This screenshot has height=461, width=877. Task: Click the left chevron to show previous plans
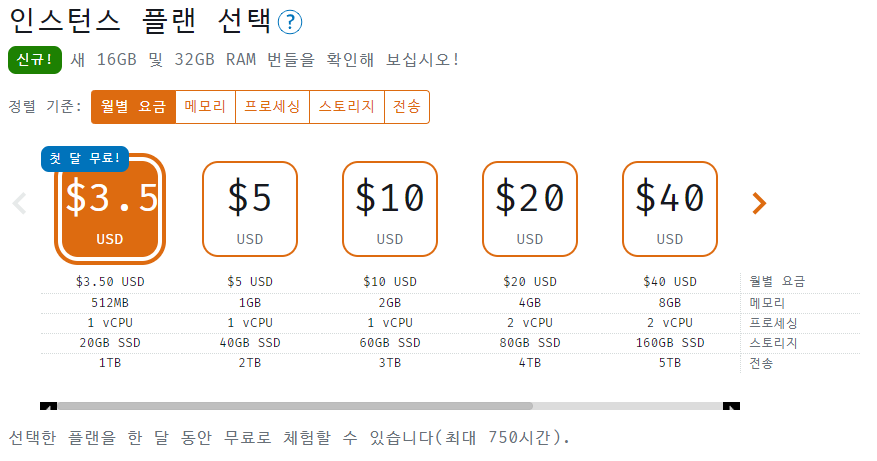(19, 203)
